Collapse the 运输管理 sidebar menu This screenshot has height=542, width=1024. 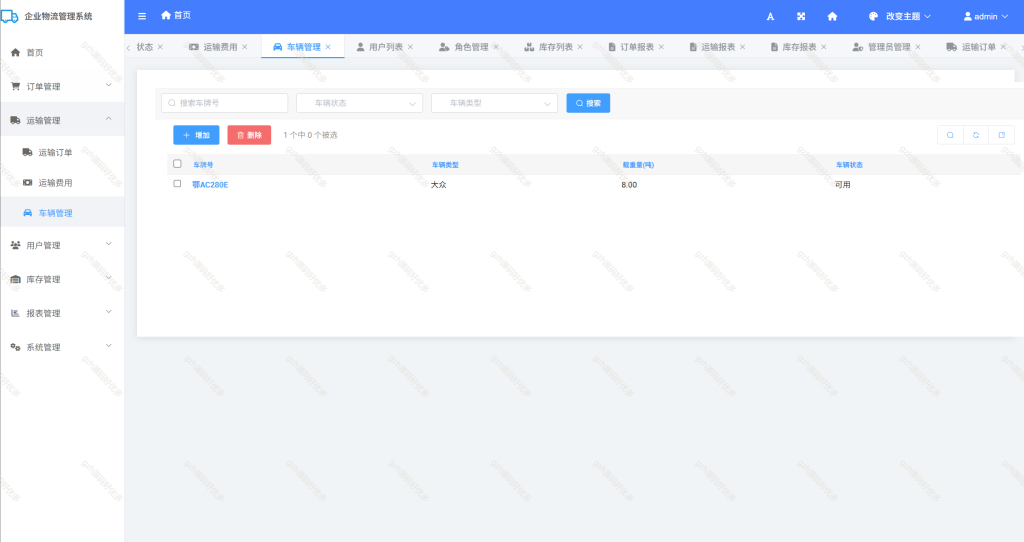click(x=62, y=120)
